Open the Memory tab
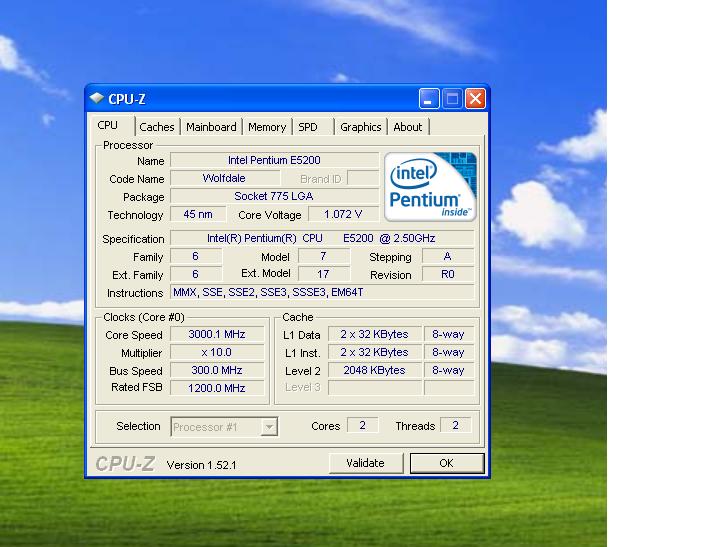The height and width of the screenshot is (547, 720). (x=267, y=127)
